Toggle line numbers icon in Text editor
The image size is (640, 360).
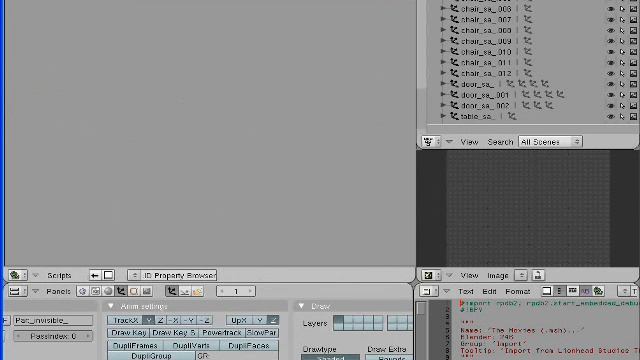[560, 291]
